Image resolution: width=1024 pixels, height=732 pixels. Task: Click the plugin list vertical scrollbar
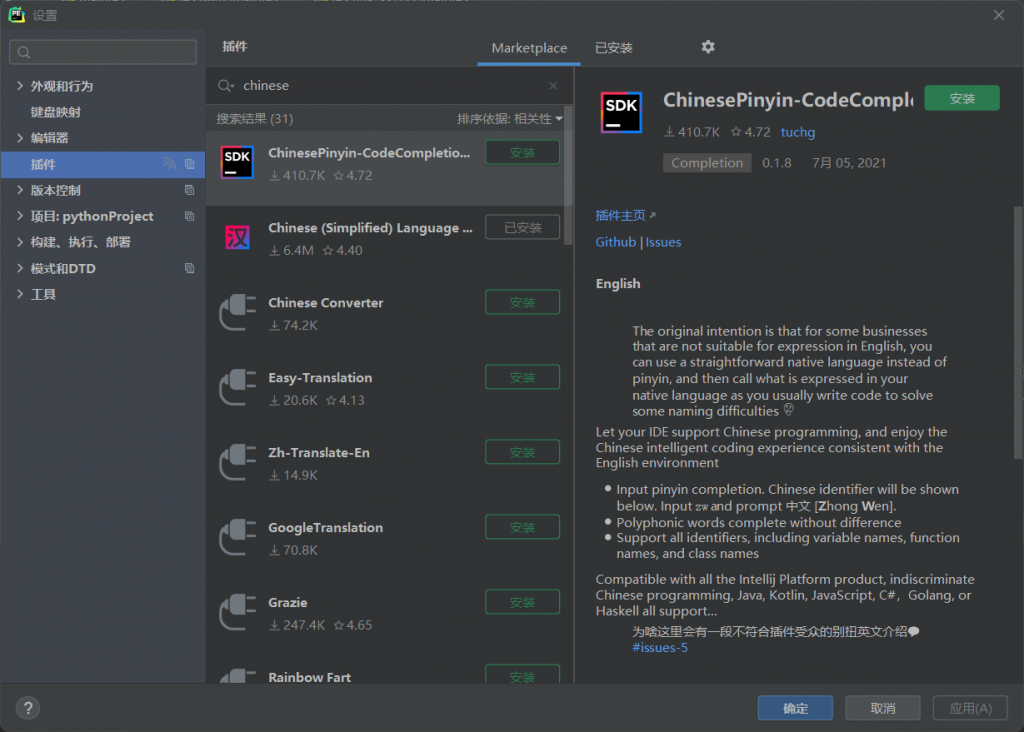(x=568, y=174)
